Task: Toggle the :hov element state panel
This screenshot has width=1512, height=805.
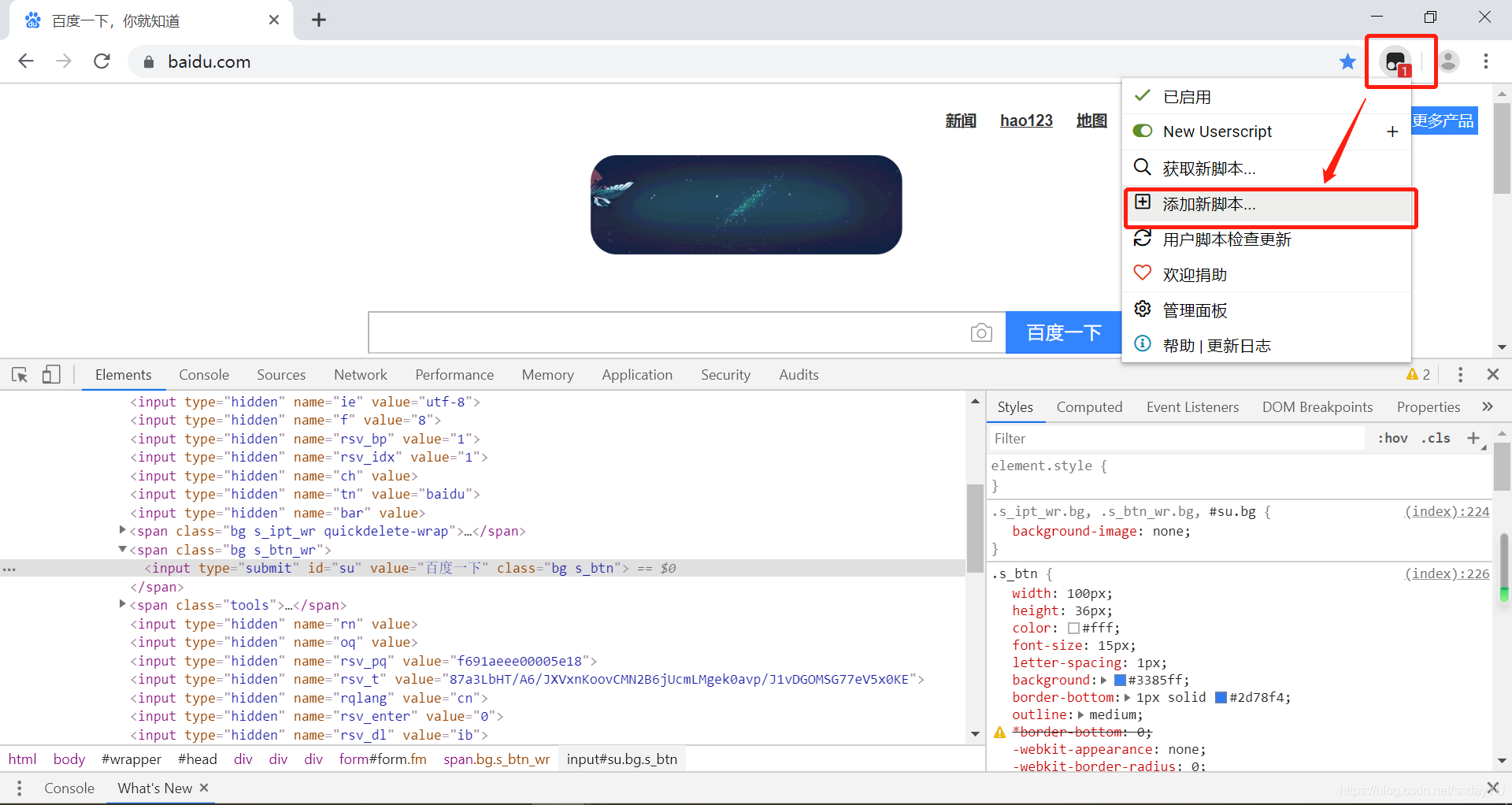Action: [x=1392, y=438]
